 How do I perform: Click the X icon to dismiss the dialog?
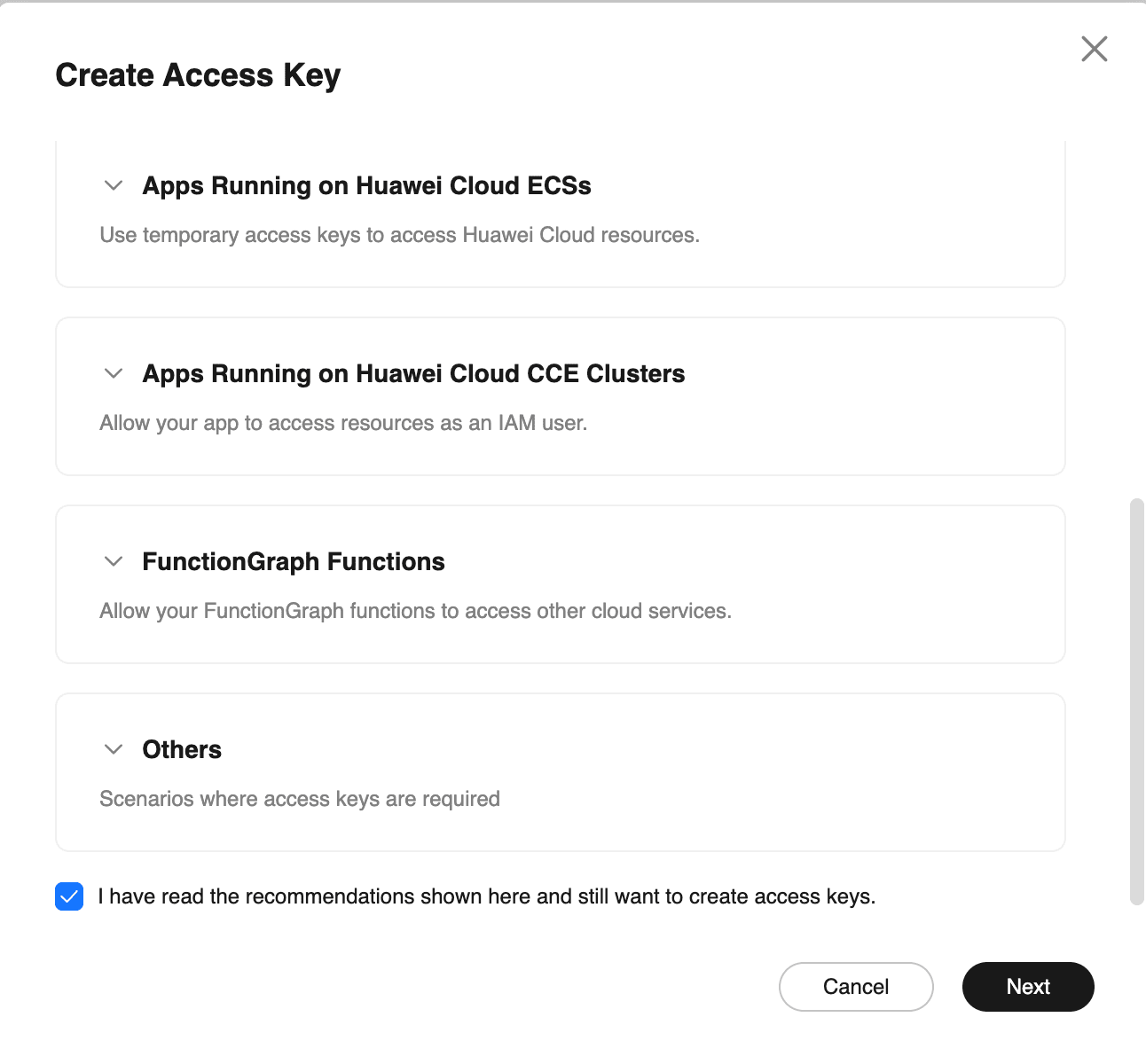coord(1094,49)
